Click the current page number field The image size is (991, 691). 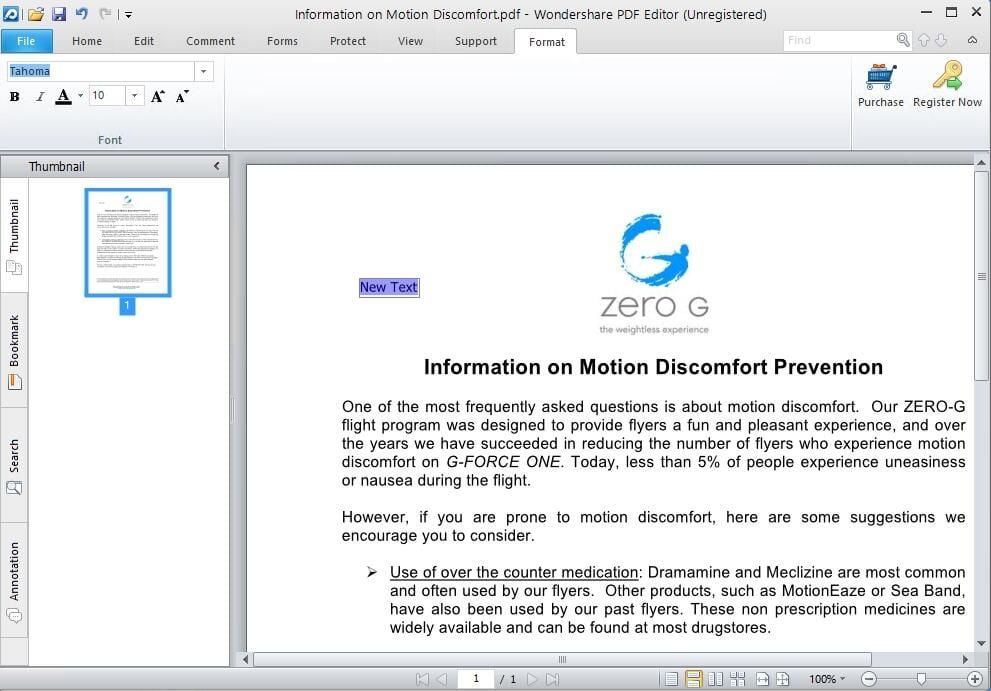476,679
